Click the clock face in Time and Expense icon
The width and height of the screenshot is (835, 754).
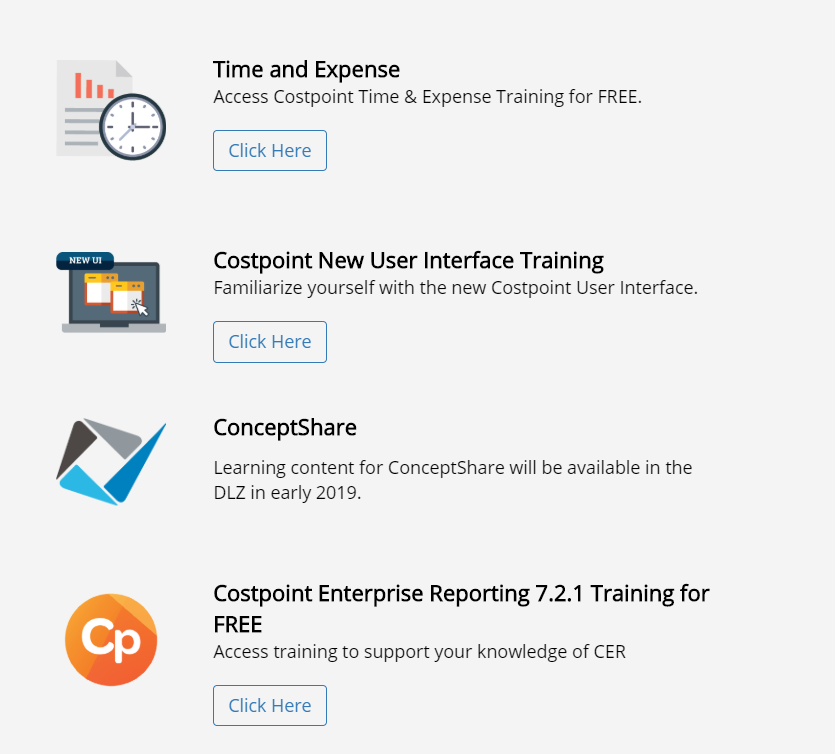tap(132, 126)
